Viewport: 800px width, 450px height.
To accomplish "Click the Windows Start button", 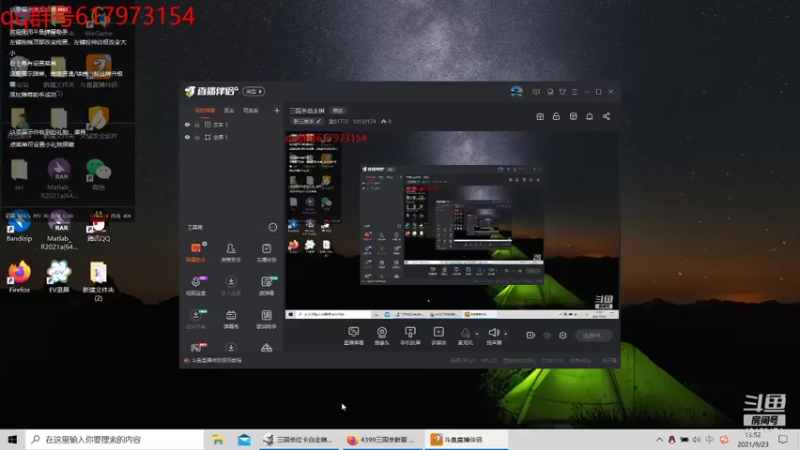I will click(x=12, y=439).
